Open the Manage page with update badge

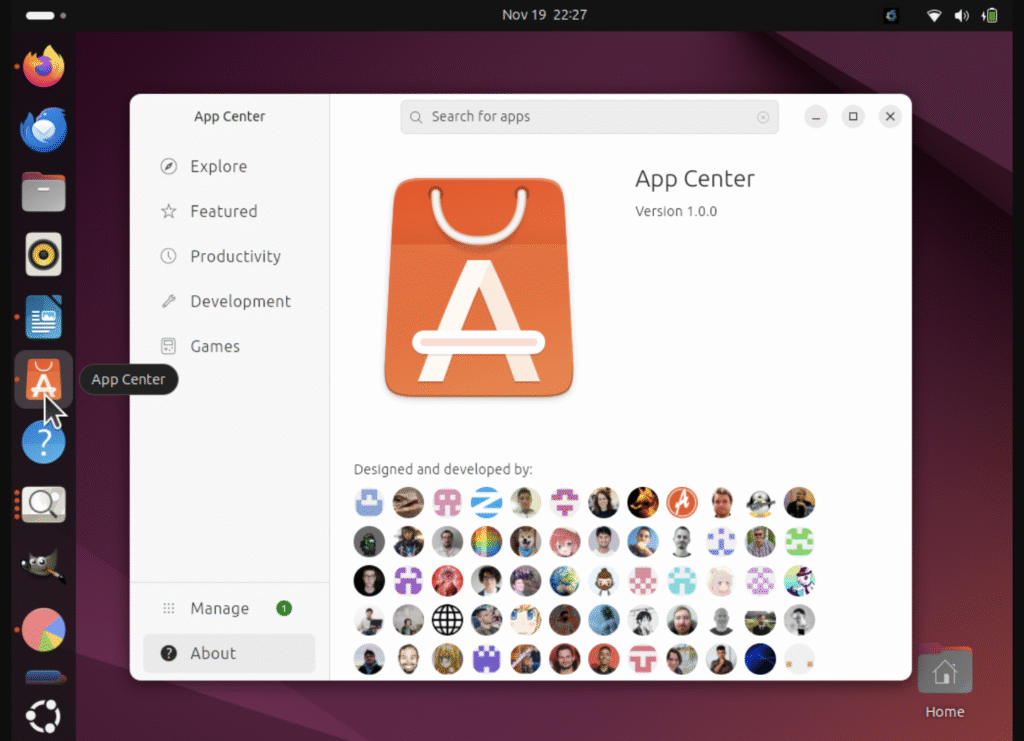[219, 609]
